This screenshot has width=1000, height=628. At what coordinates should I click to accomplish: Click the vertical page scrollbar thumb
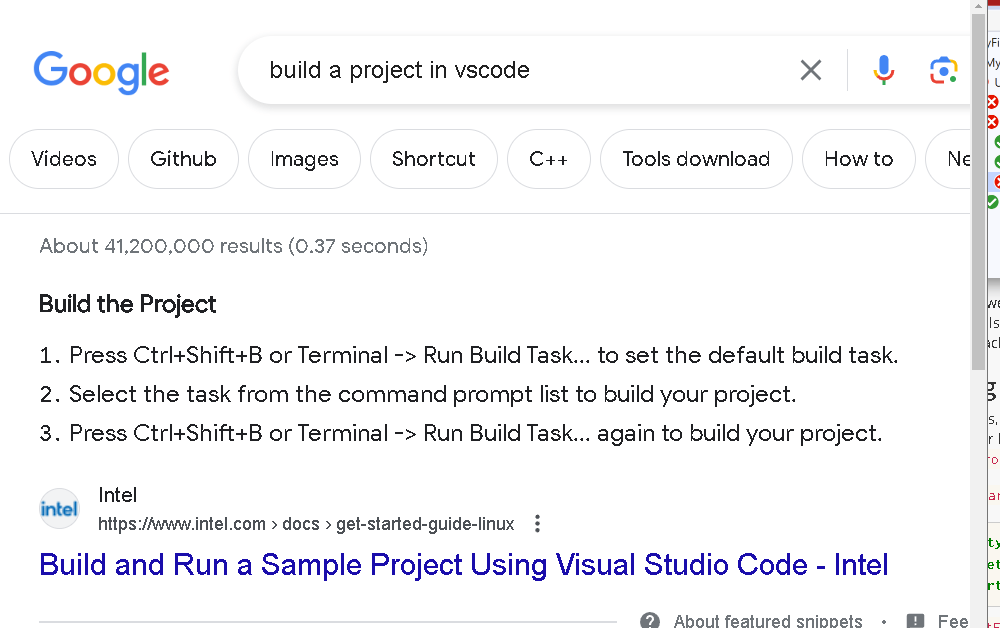pos(978,191)
